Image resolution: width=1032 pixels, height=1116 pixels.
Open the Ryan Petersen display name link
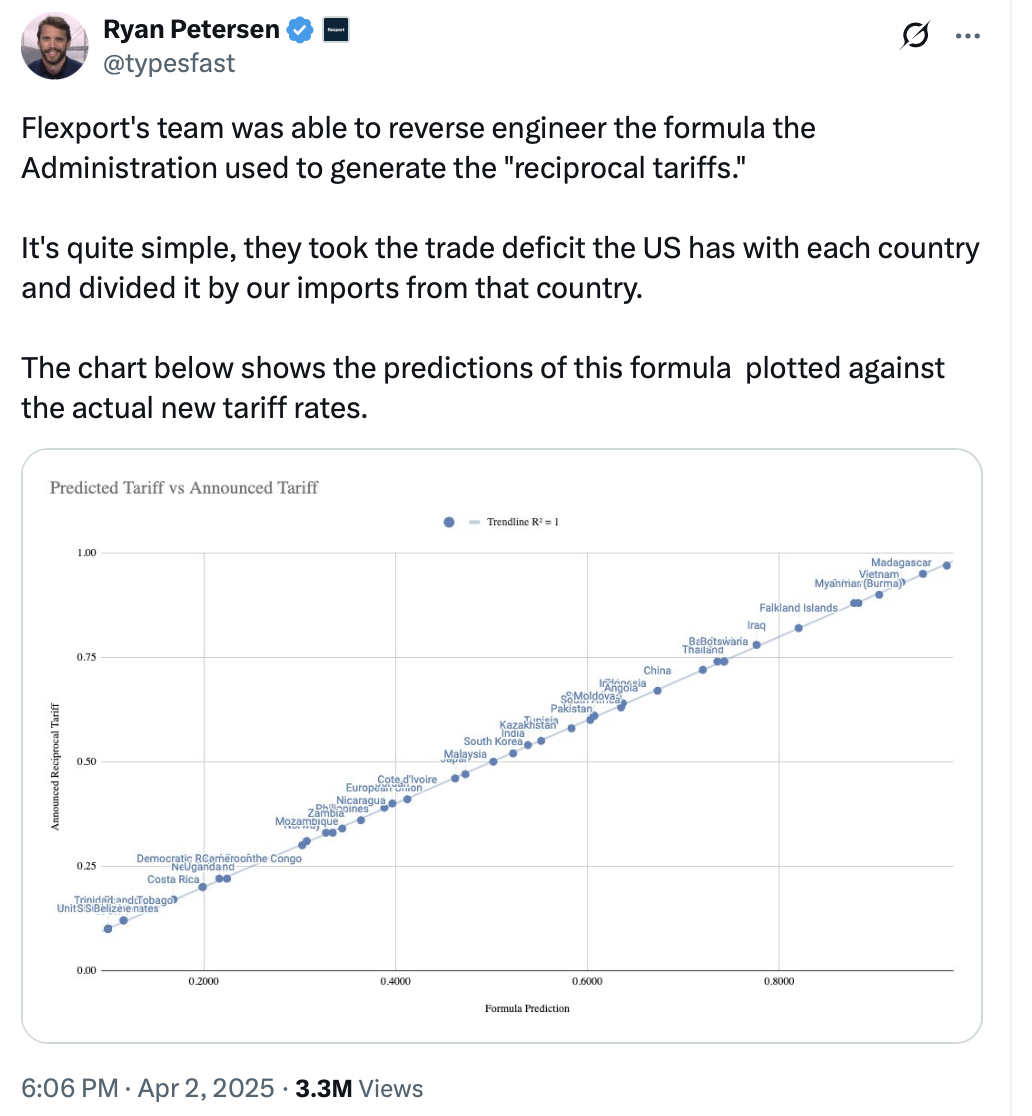point(192,30)
